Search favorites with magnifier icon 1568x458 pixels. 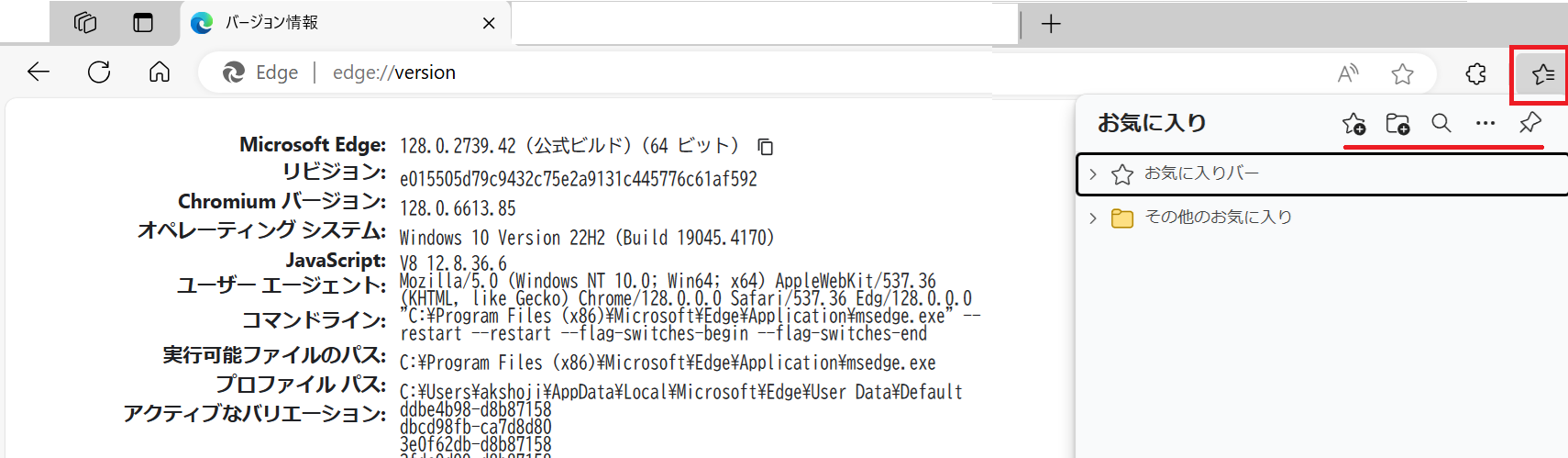point(1441,124)
